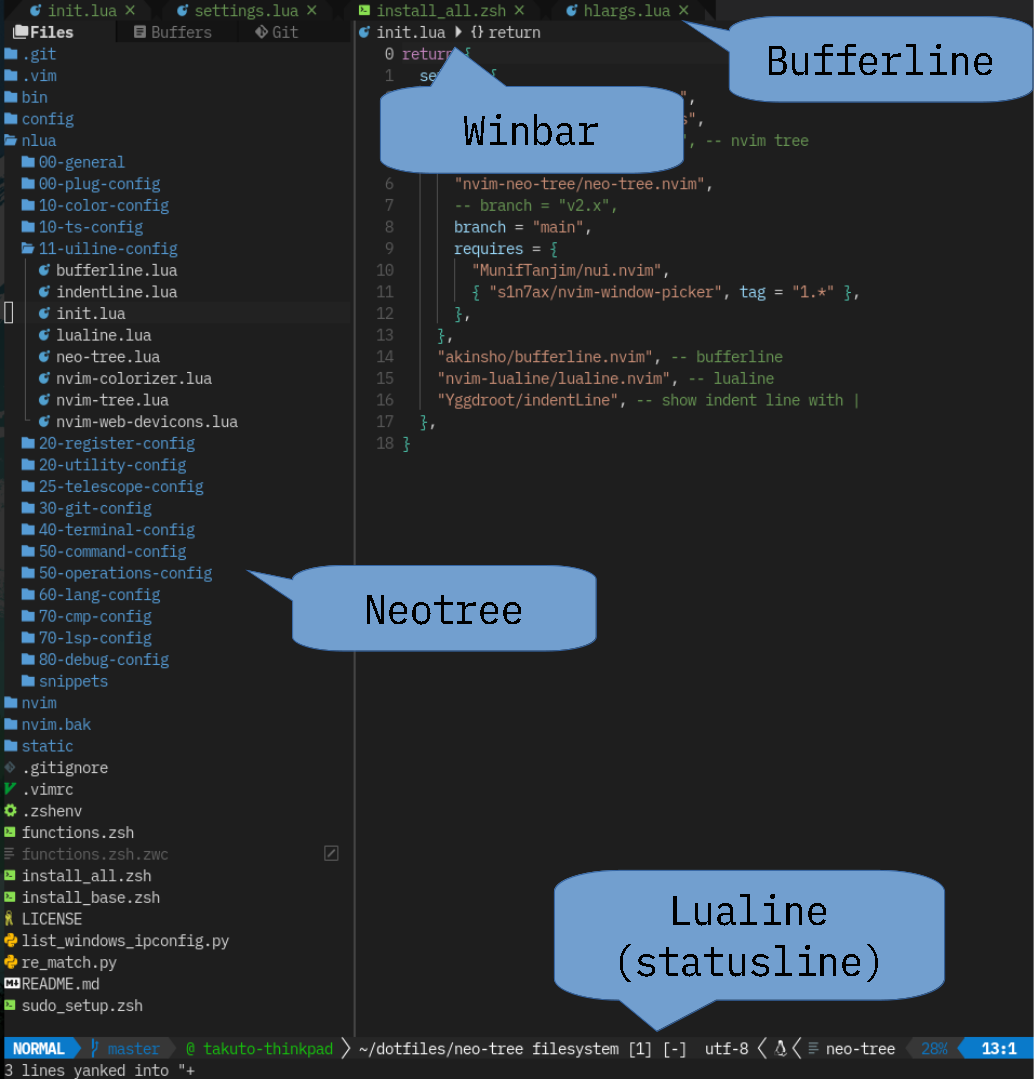Click the utf-8 encoding indicator
Screen dimensions: 1034x1079
point(726,1048)
